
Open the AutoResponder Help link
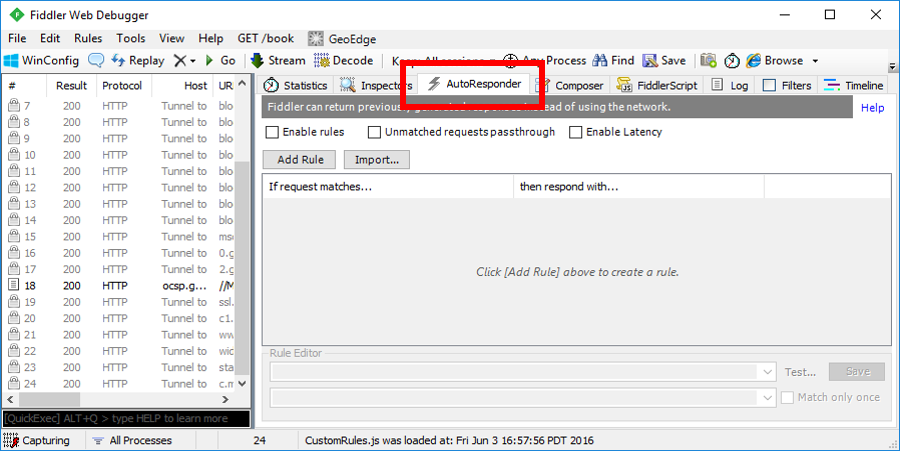click(x=872, y=108)
